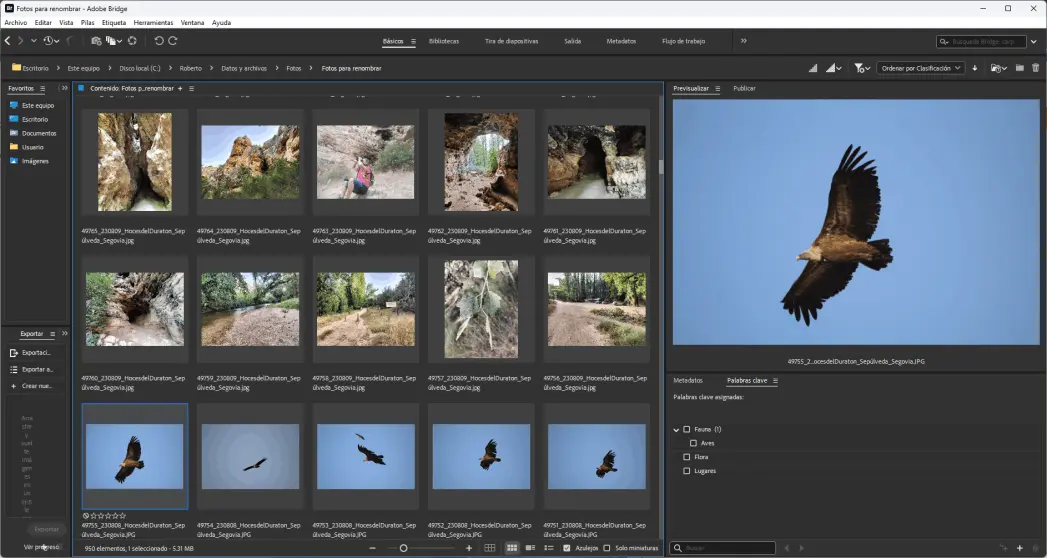Click the rotate 90° counterclockwise icon

point(159,41)
